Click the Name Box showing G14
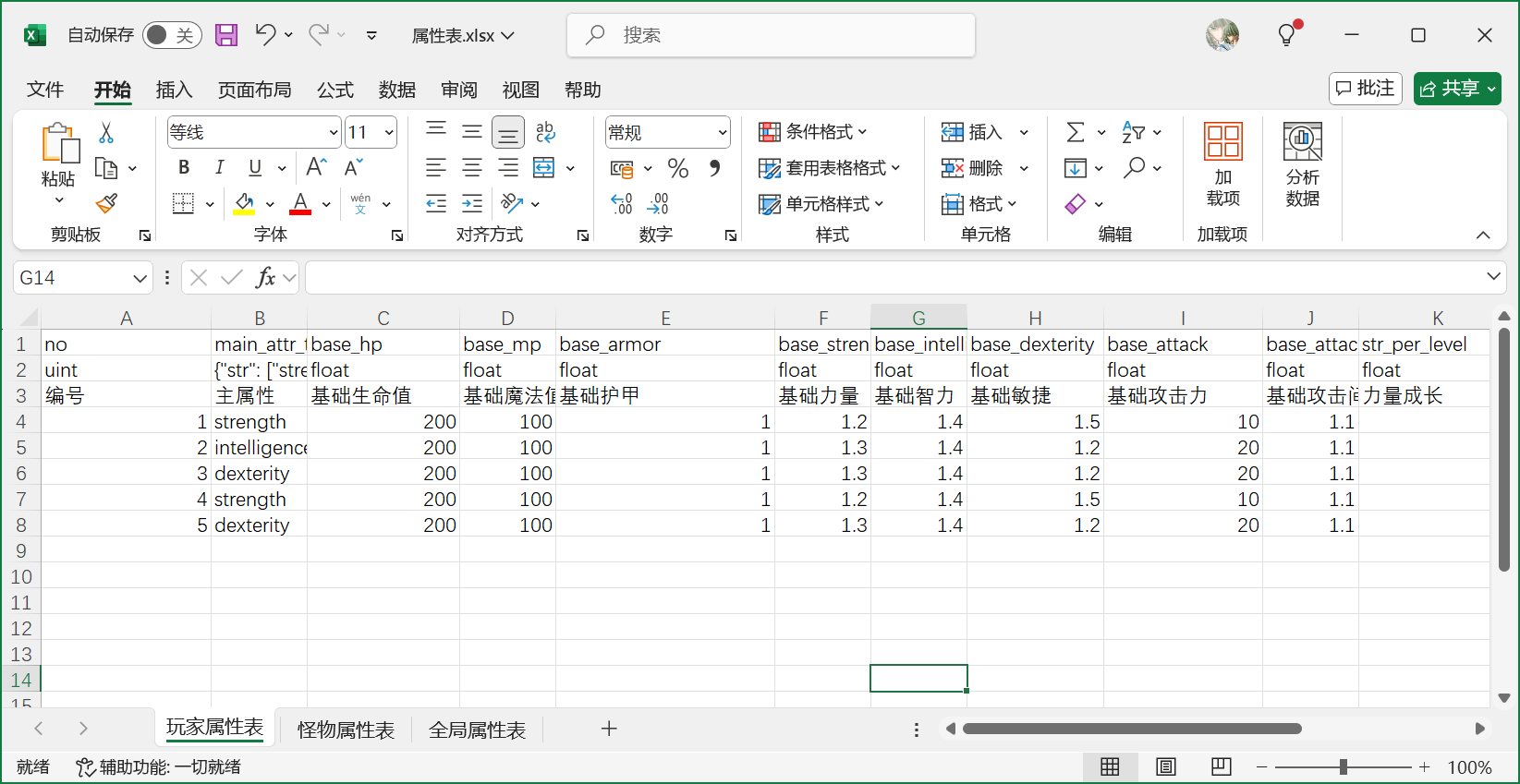 tap(72, 278)
